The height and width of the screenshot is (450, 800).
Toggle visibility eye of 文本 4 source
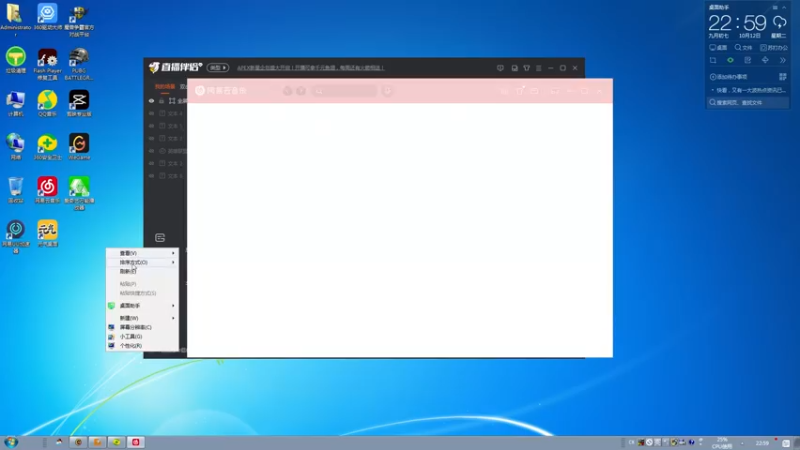(x=152, y=113)
